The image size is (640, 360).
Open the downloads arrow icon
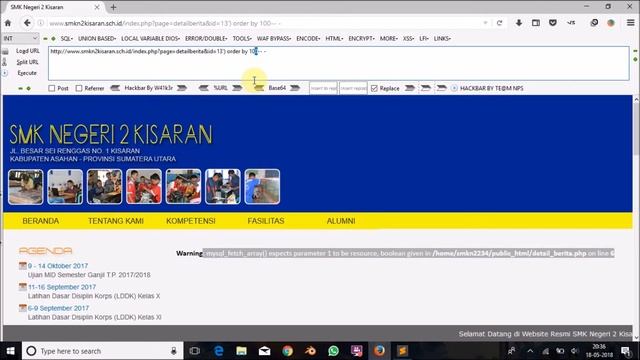[x=519, y=23]
